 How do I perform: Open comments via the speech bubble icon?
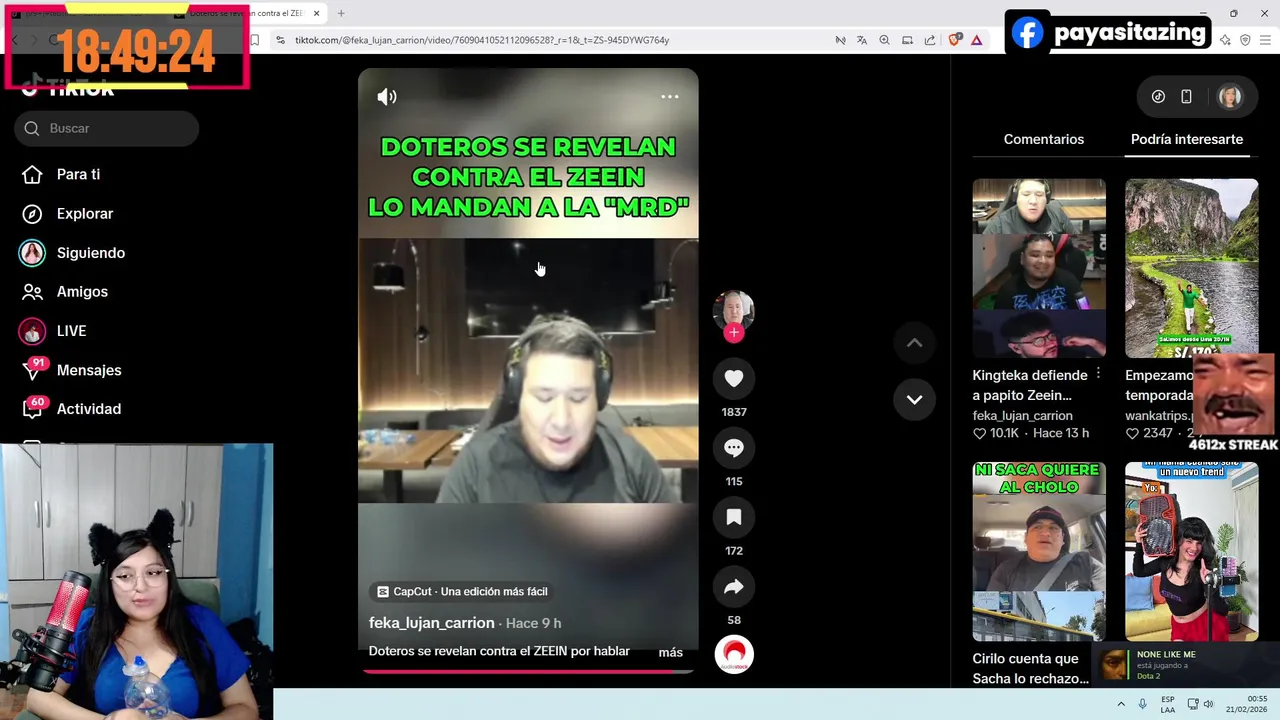(x=734, y=448)
